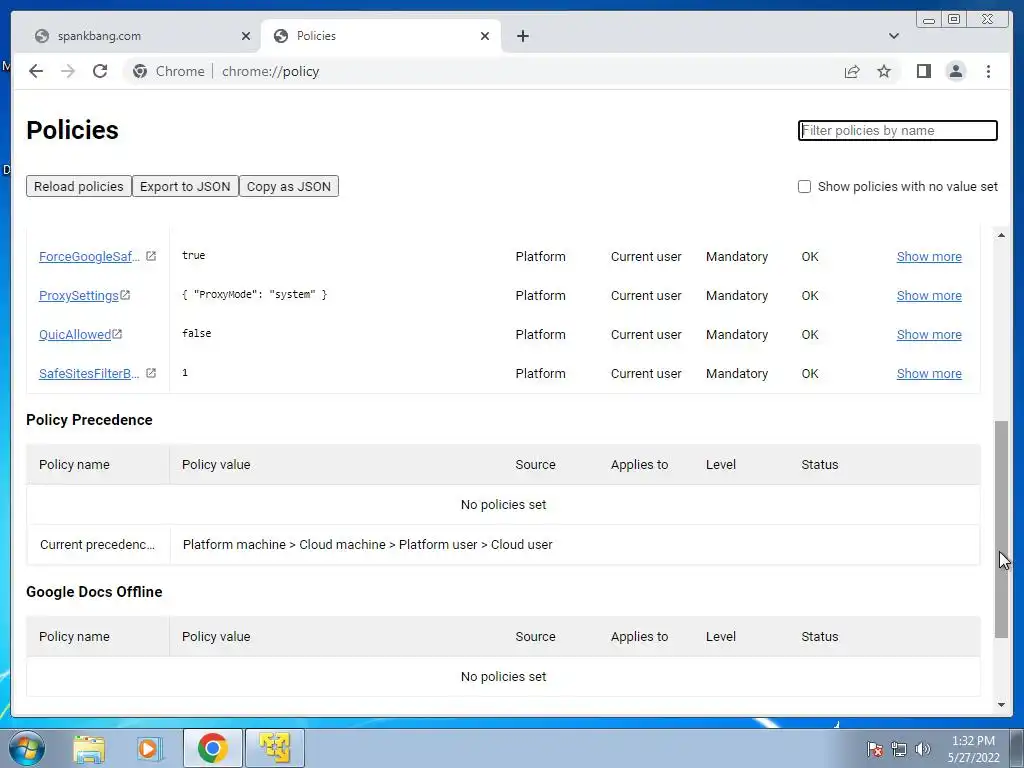This screenshot has width=1024, height=768.
Task: Select the ProxyMode system policy value
Action: click(254, 295)
